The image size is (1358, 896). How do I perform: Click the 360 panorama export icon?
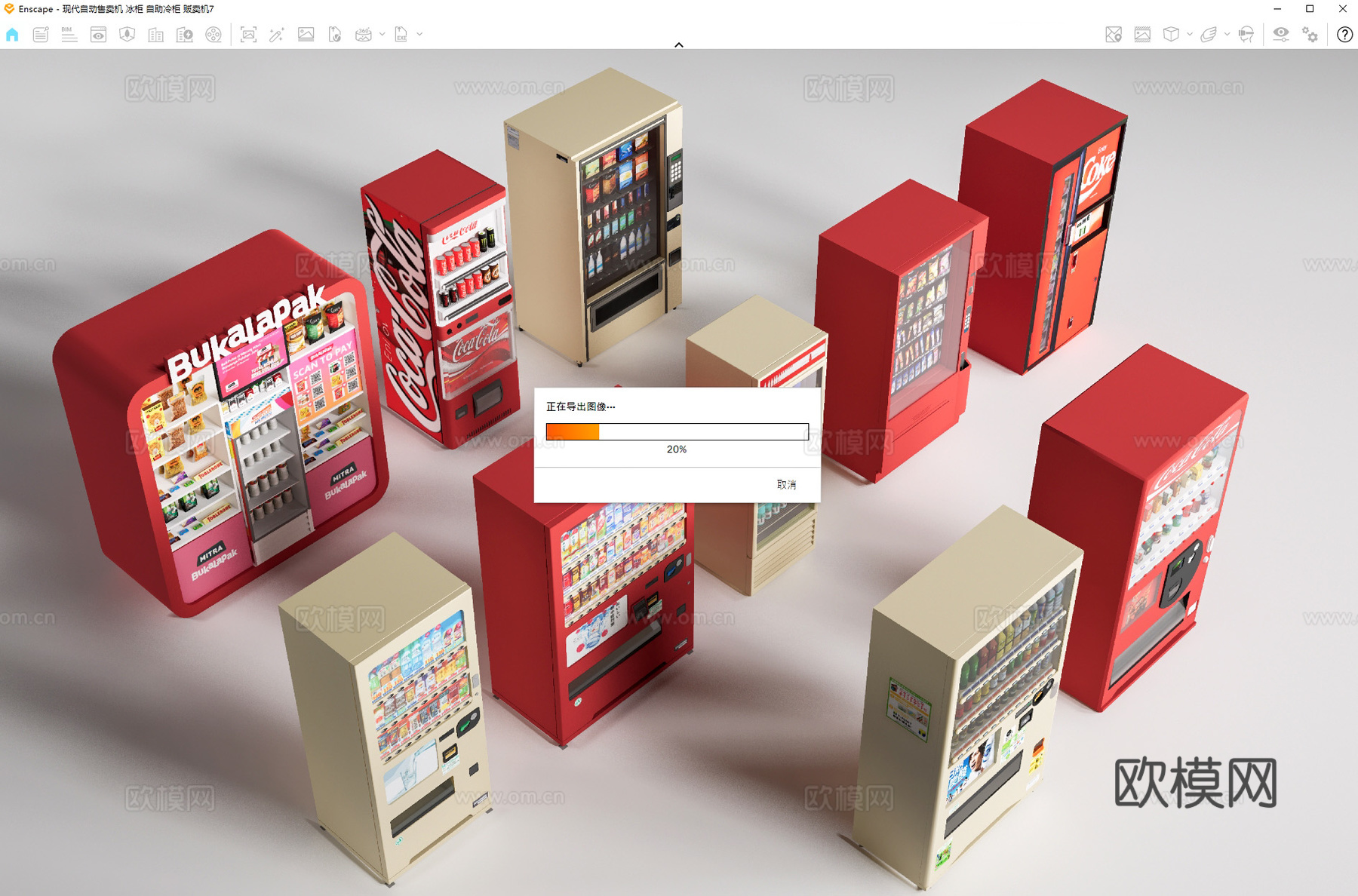coord(364,35)
